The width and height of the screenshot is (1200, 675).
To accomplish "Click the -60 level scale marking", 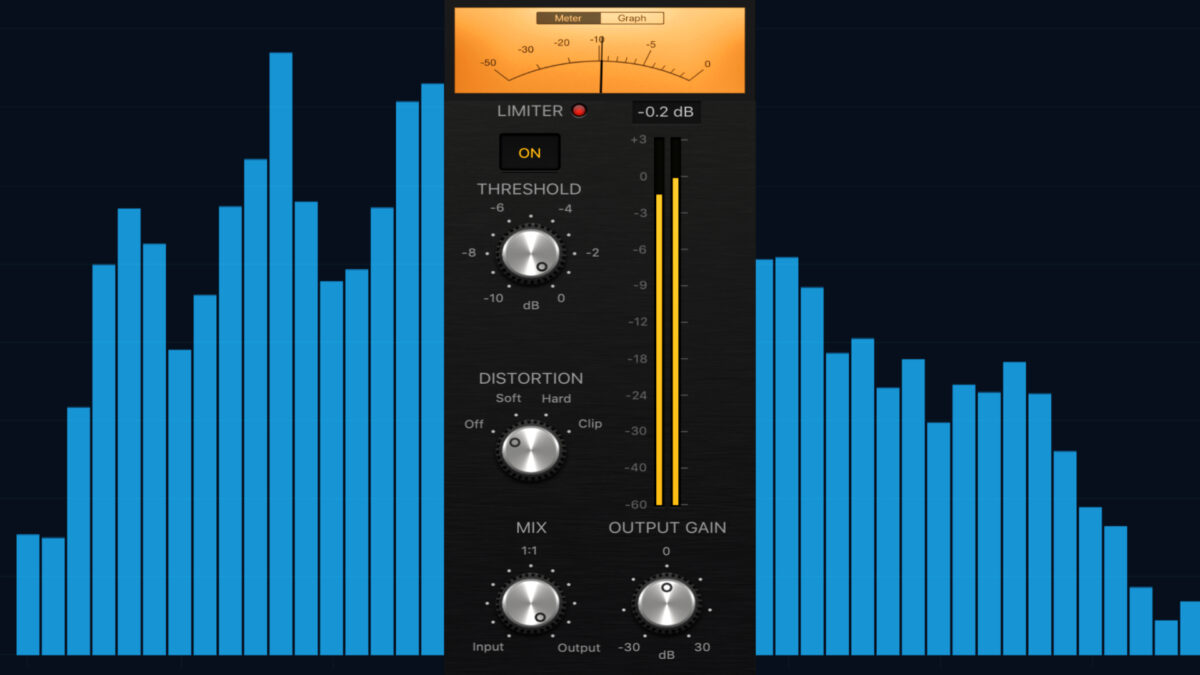I will 637,503.
